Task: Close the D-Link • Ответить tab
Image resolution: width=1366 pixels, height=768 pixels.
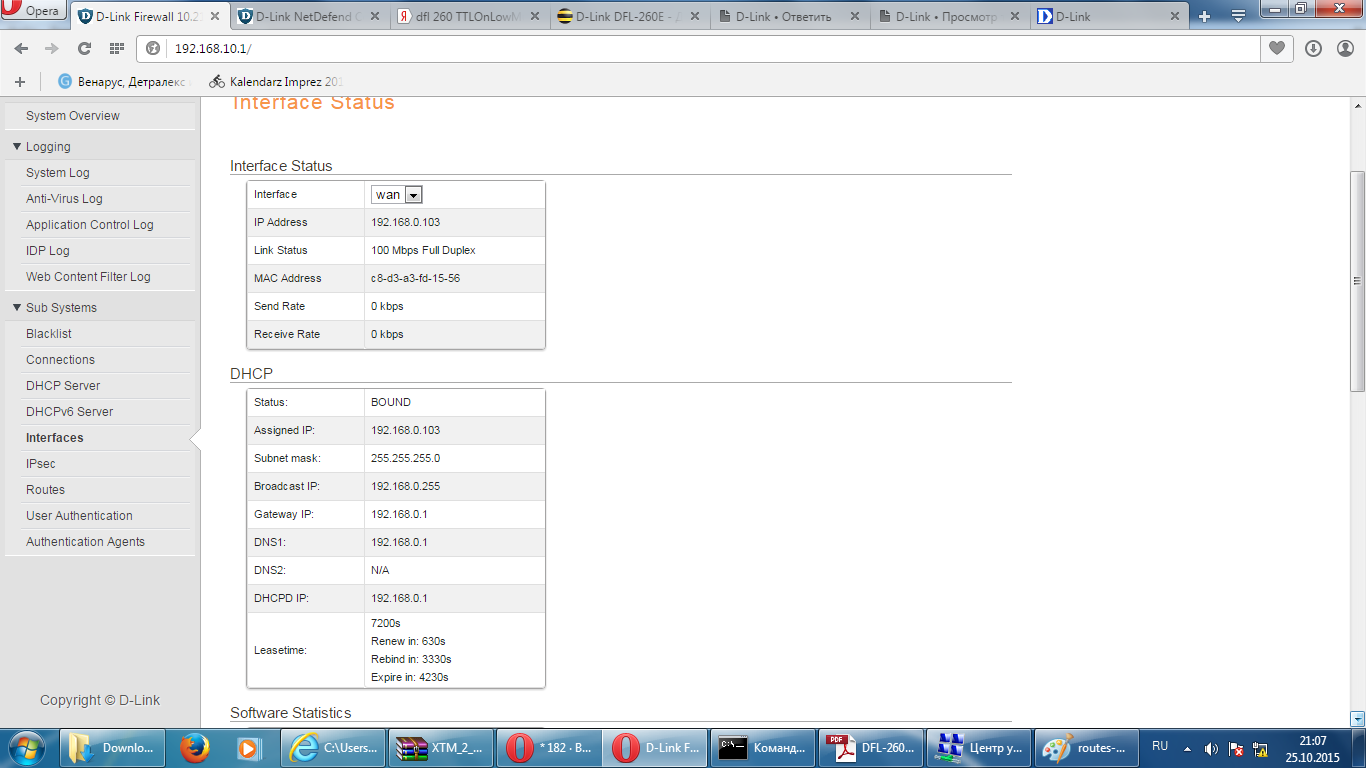Action: 856,17
